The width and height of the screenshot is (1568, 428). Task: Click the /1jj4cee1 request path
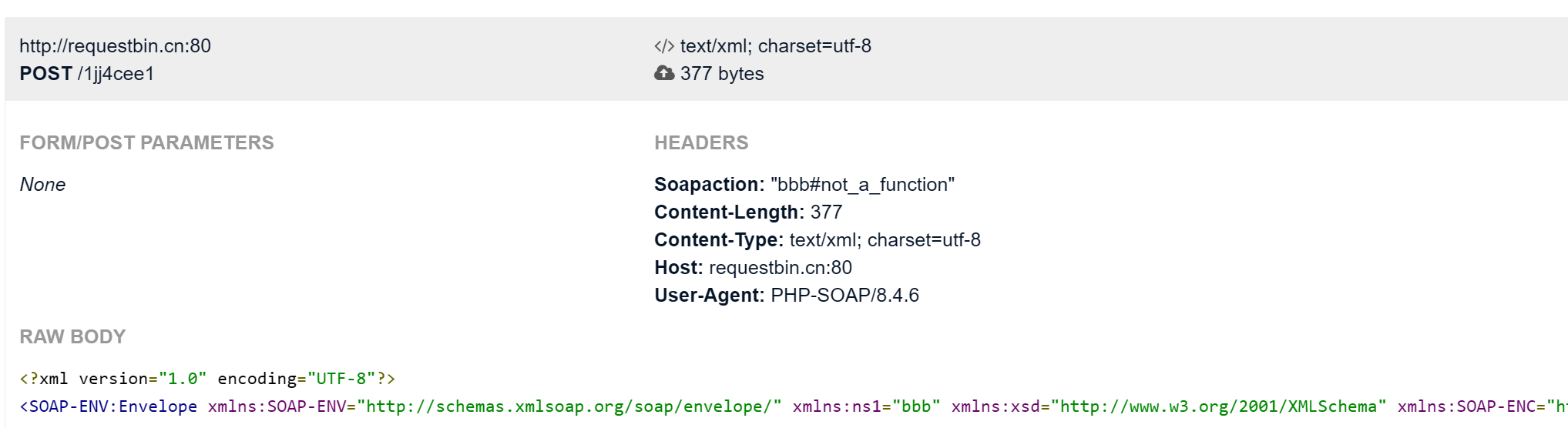(x=116, y=74)
